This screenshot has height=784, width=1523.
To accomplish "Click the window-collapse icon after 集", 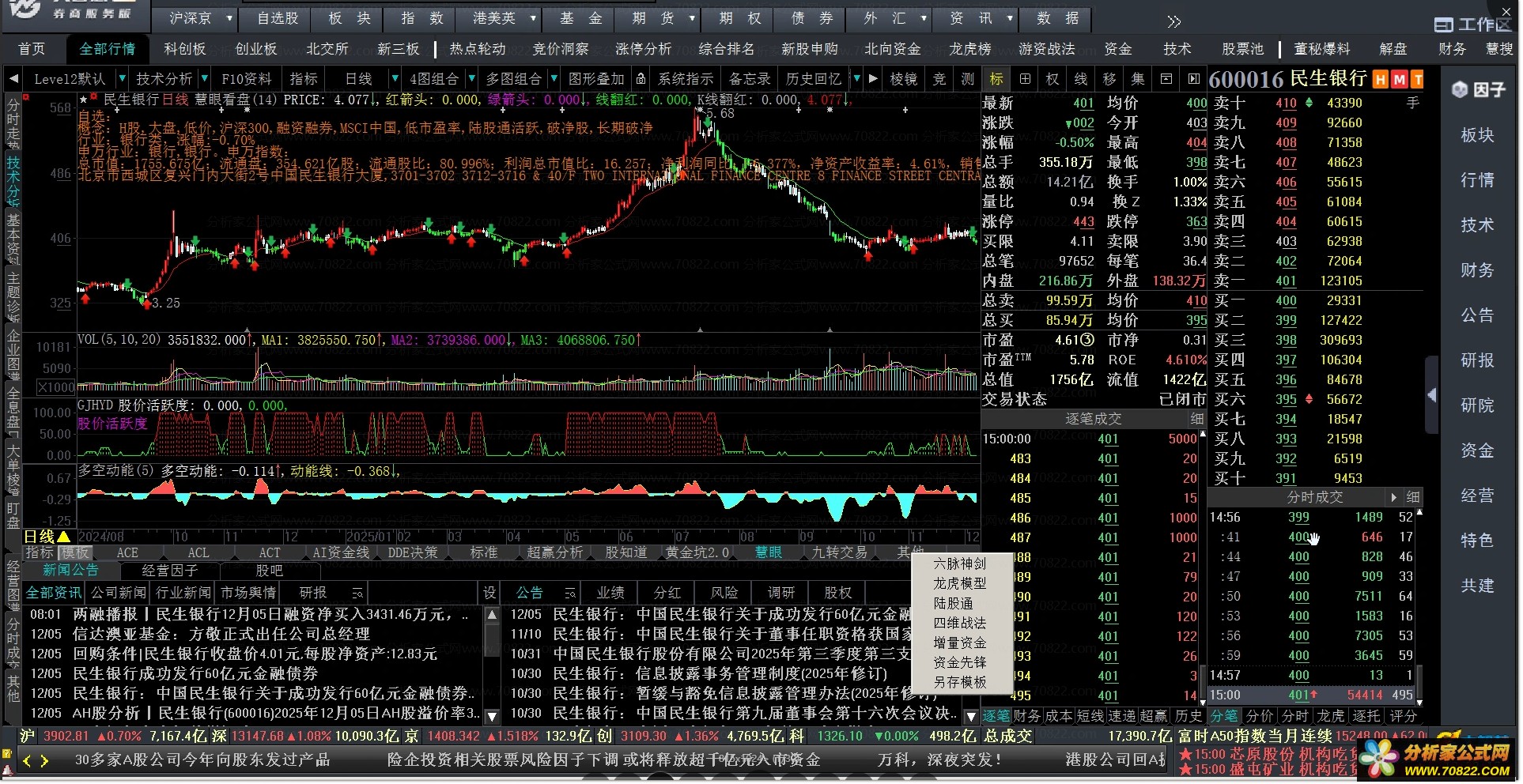I will (x=1166, y=79).
